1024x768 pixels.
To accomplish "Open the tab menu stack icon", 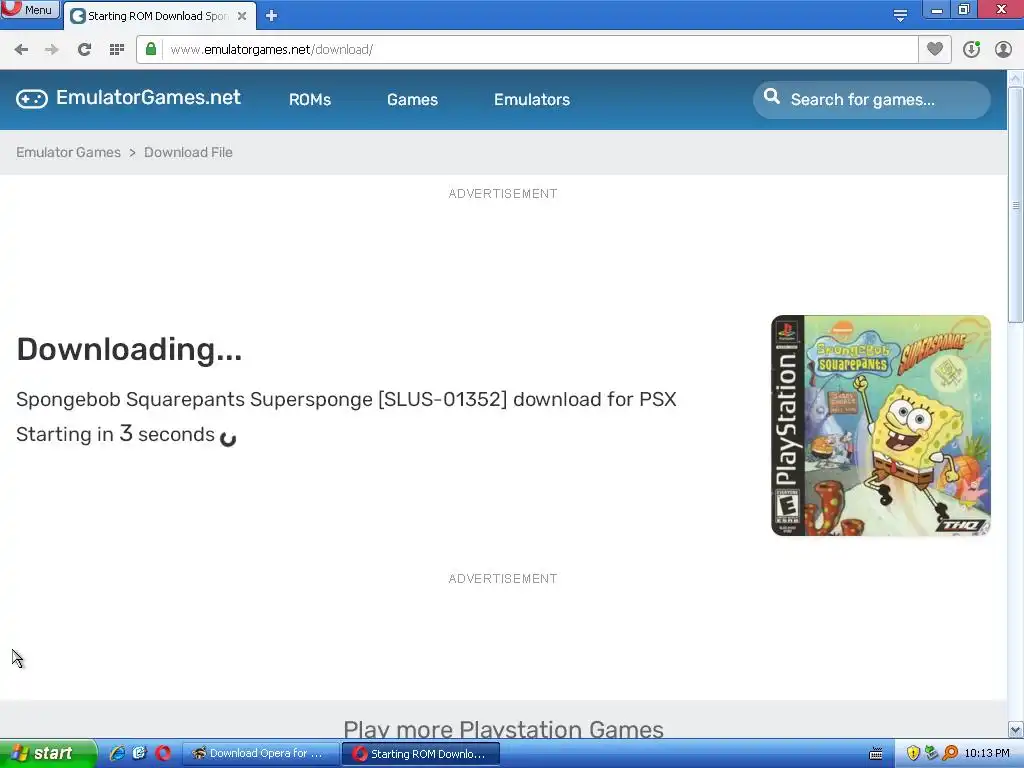I will click(x=900, y=15).
